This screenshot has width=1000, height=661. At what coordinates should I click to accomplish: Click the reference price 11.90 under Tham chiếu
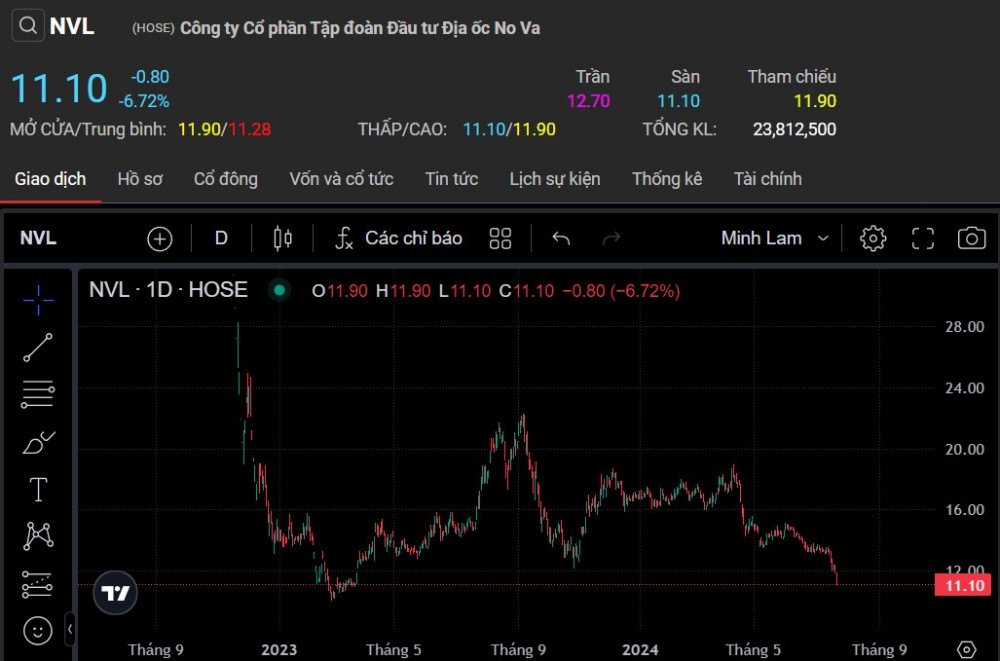815,101
